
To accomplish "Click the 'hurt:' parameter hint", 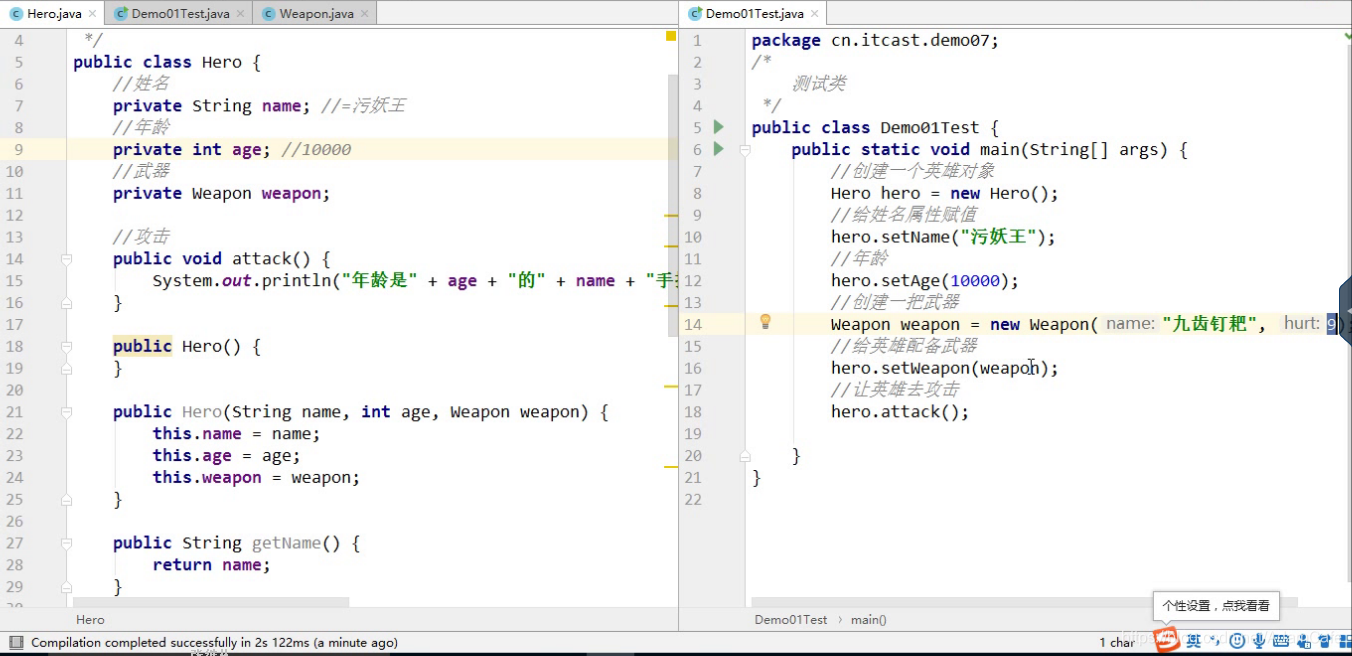I will click(1302, 324).
